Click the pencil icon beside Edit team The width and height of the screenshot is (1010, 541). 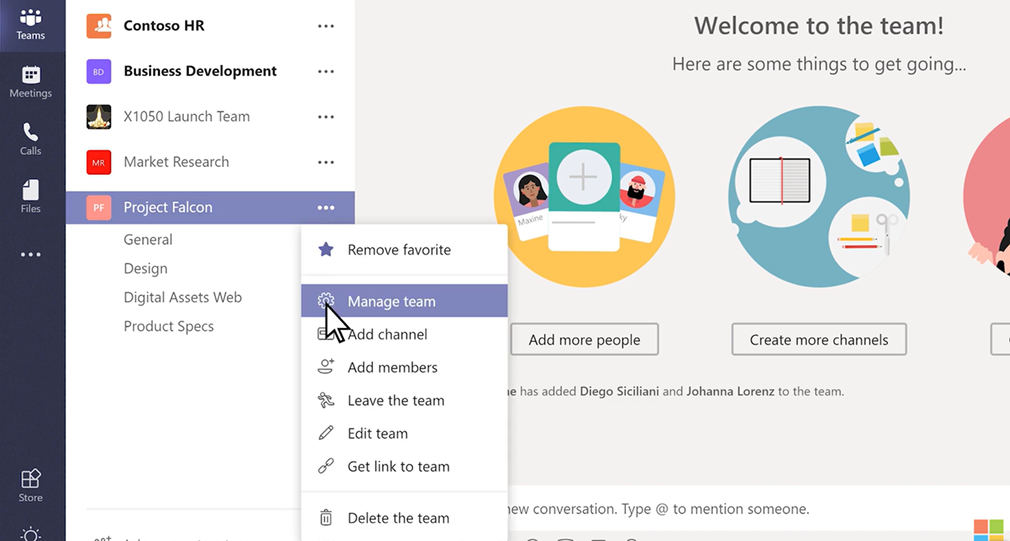326,433
